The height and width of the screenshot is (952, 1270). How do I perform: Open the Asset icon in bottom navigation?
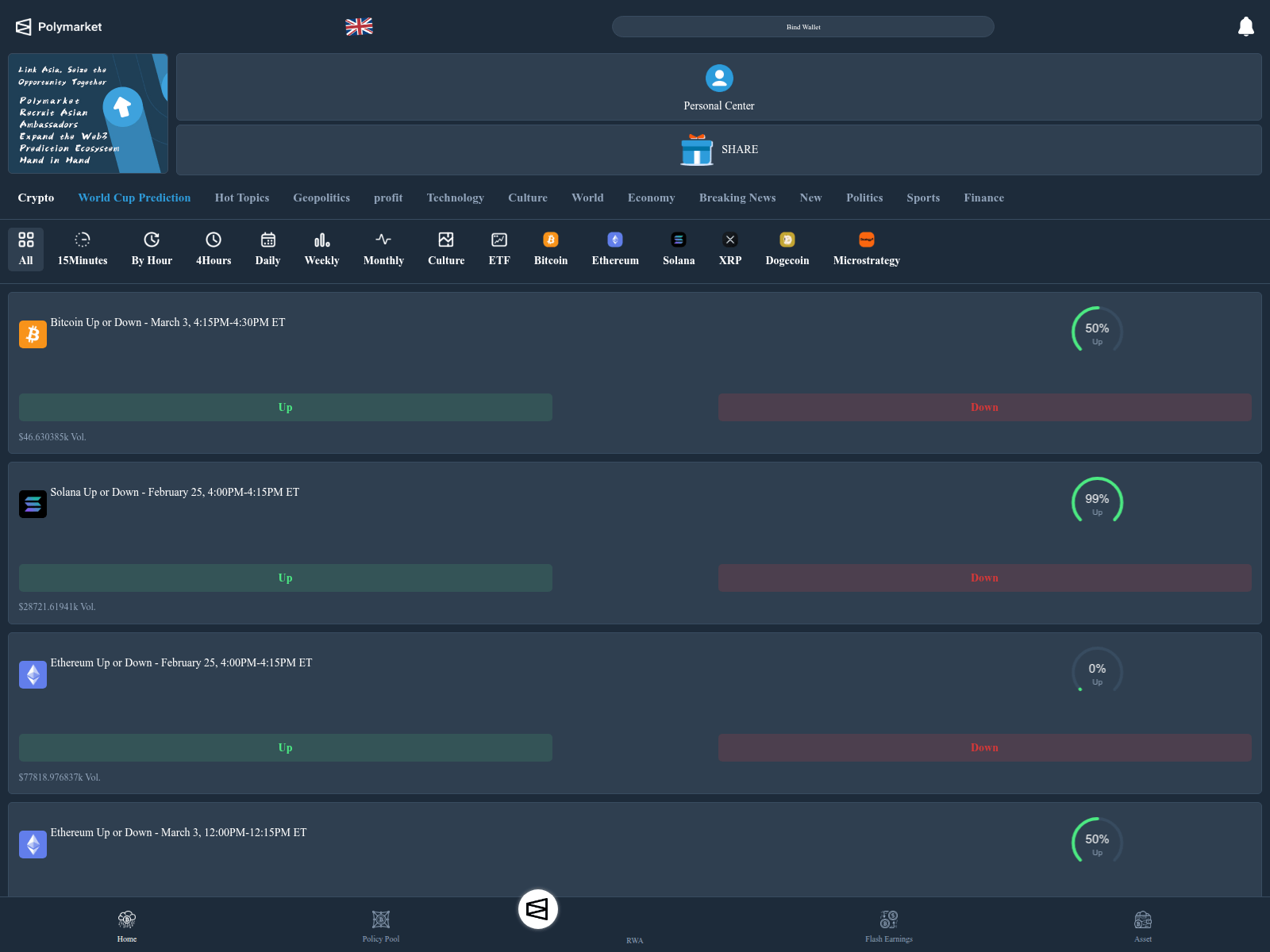1143,920
